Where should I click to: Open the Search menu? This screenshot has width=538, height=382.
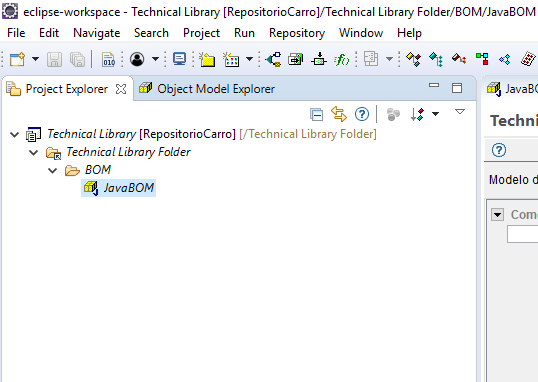click(151, 33)
